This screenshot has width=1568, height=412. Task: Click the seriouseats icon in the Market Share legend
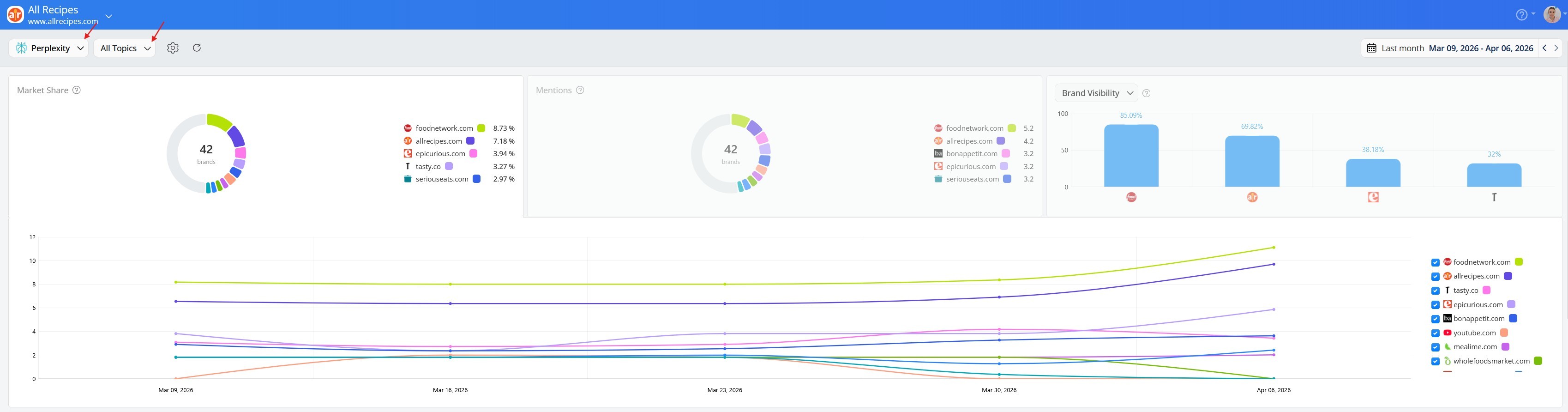pyautogui.click(x=408, y=179)
